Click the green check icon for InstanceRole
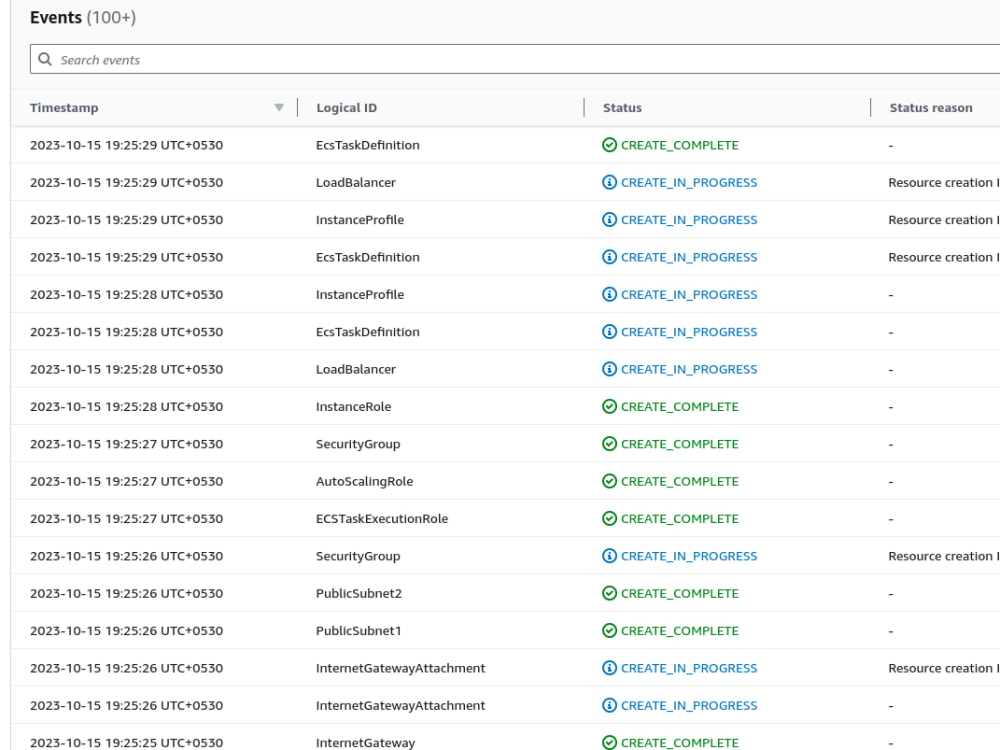The width and height of the screenshot is (1000, 750). coord(609,407)
